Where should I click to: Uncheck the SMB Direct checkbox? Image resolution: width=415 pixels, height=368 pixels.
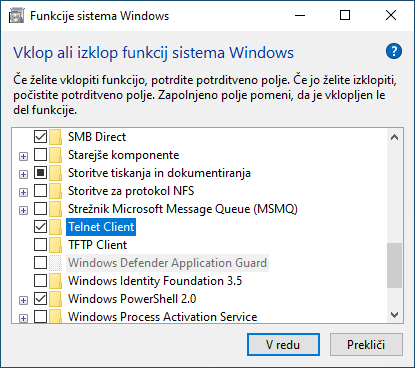[40, 137]
